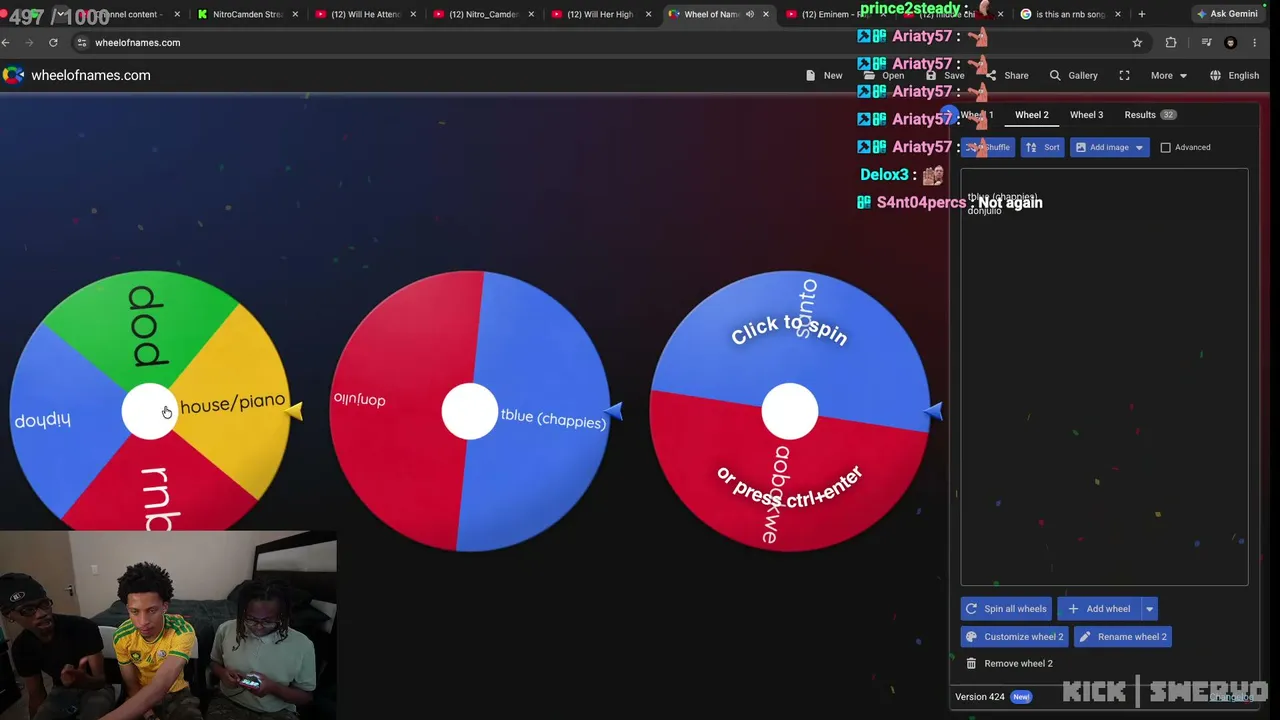The height and width of the screenshot is (720, 1280).
Task: Open the browser extensions puzzle icon
Action: (x=1171, y=43)
